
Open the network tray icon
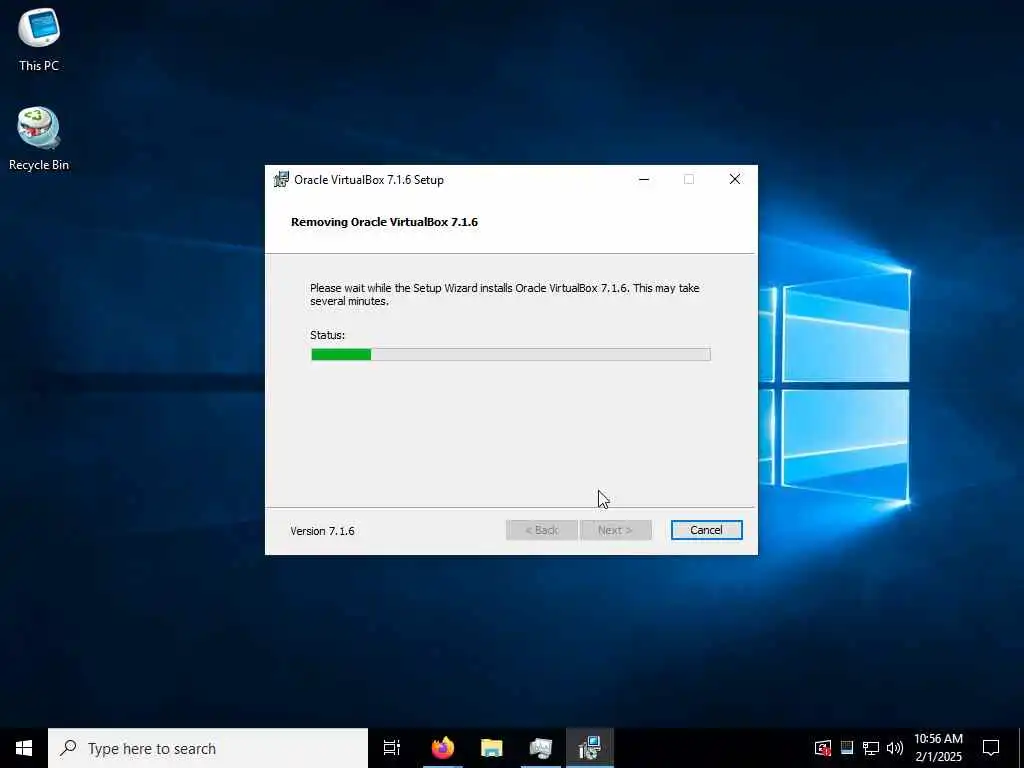click(871, 748)
